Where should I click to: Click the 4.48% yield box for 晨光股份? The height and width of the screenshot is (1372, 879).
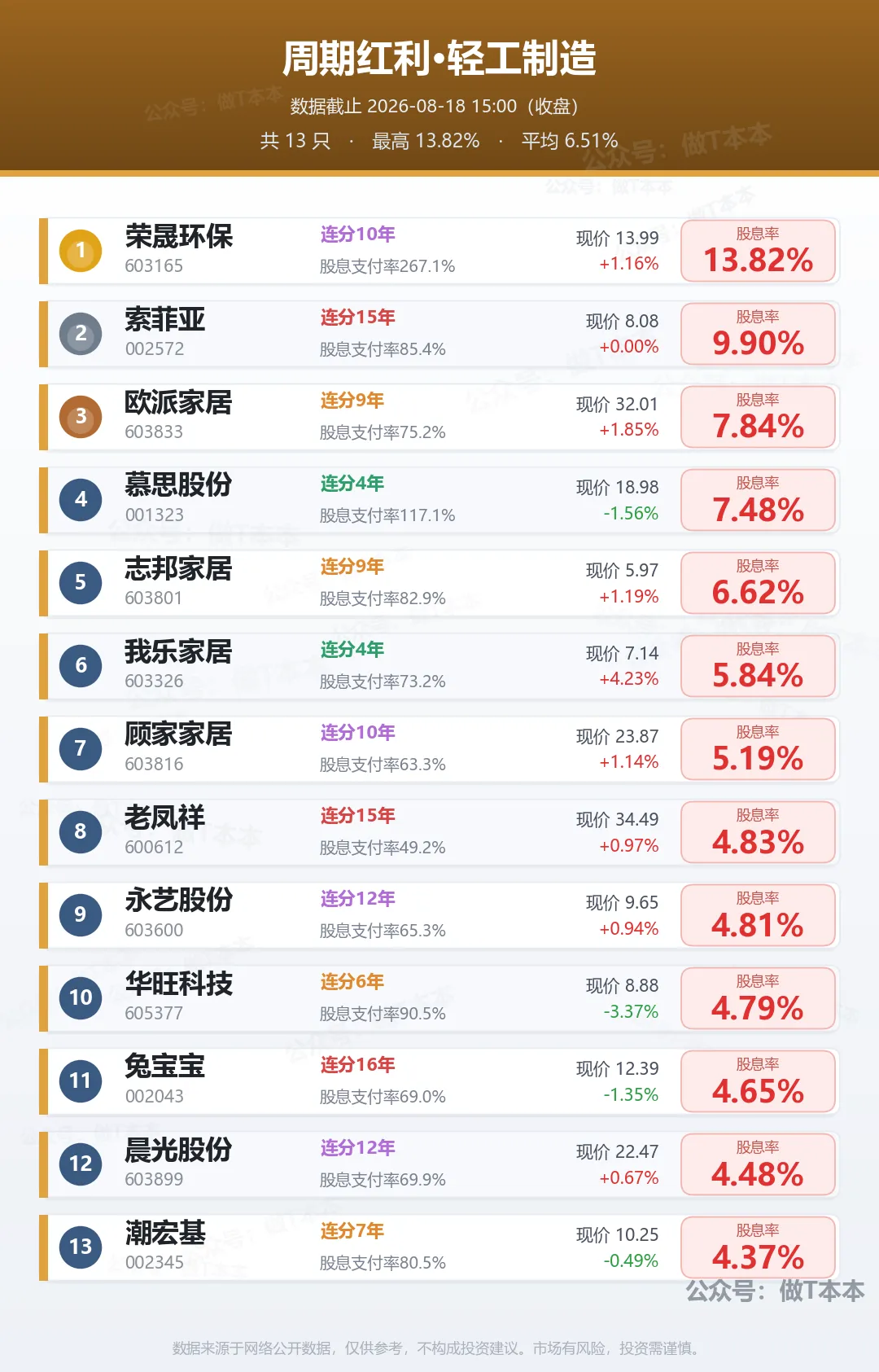pos(758,1164)
